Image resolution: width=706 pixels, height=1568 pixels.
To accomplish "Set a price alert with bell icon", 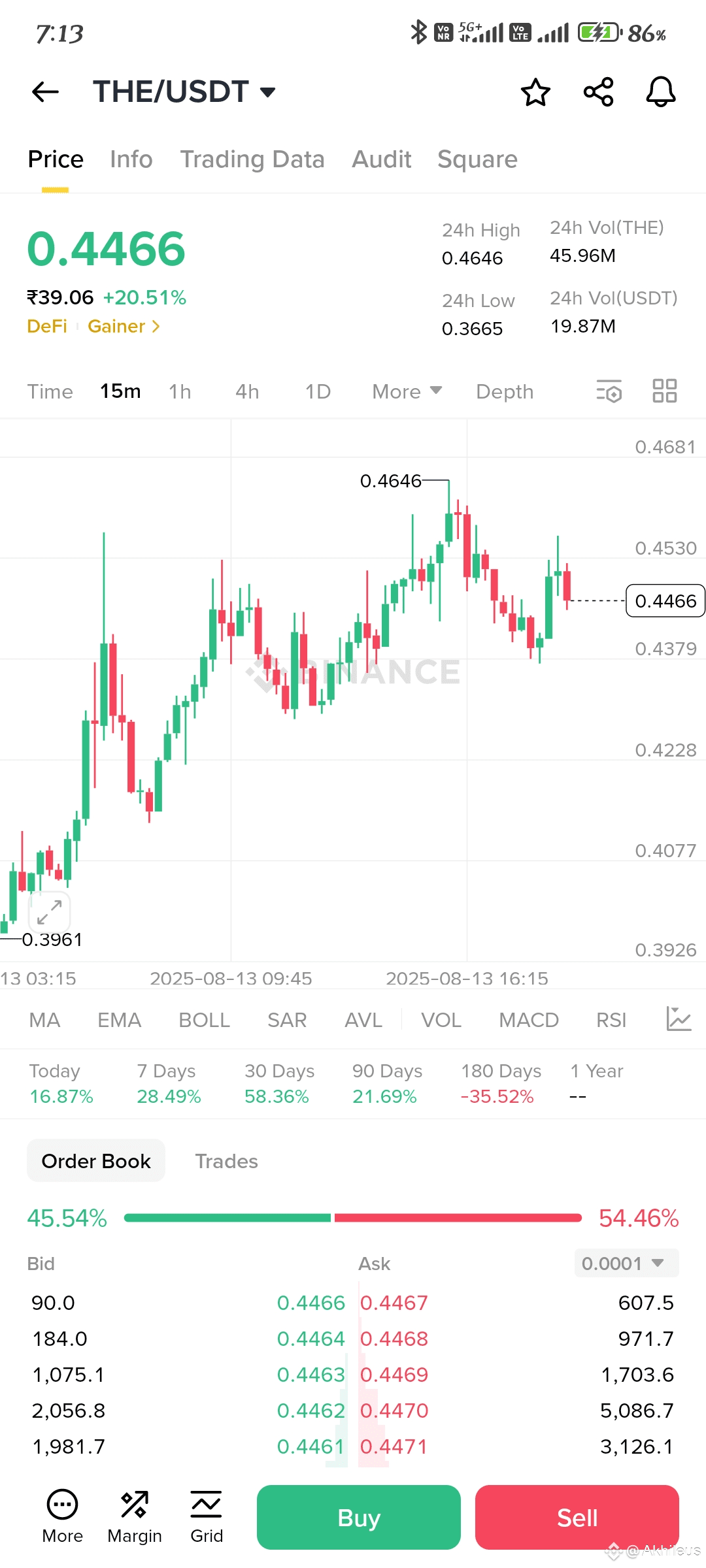I will coord(660,92).
